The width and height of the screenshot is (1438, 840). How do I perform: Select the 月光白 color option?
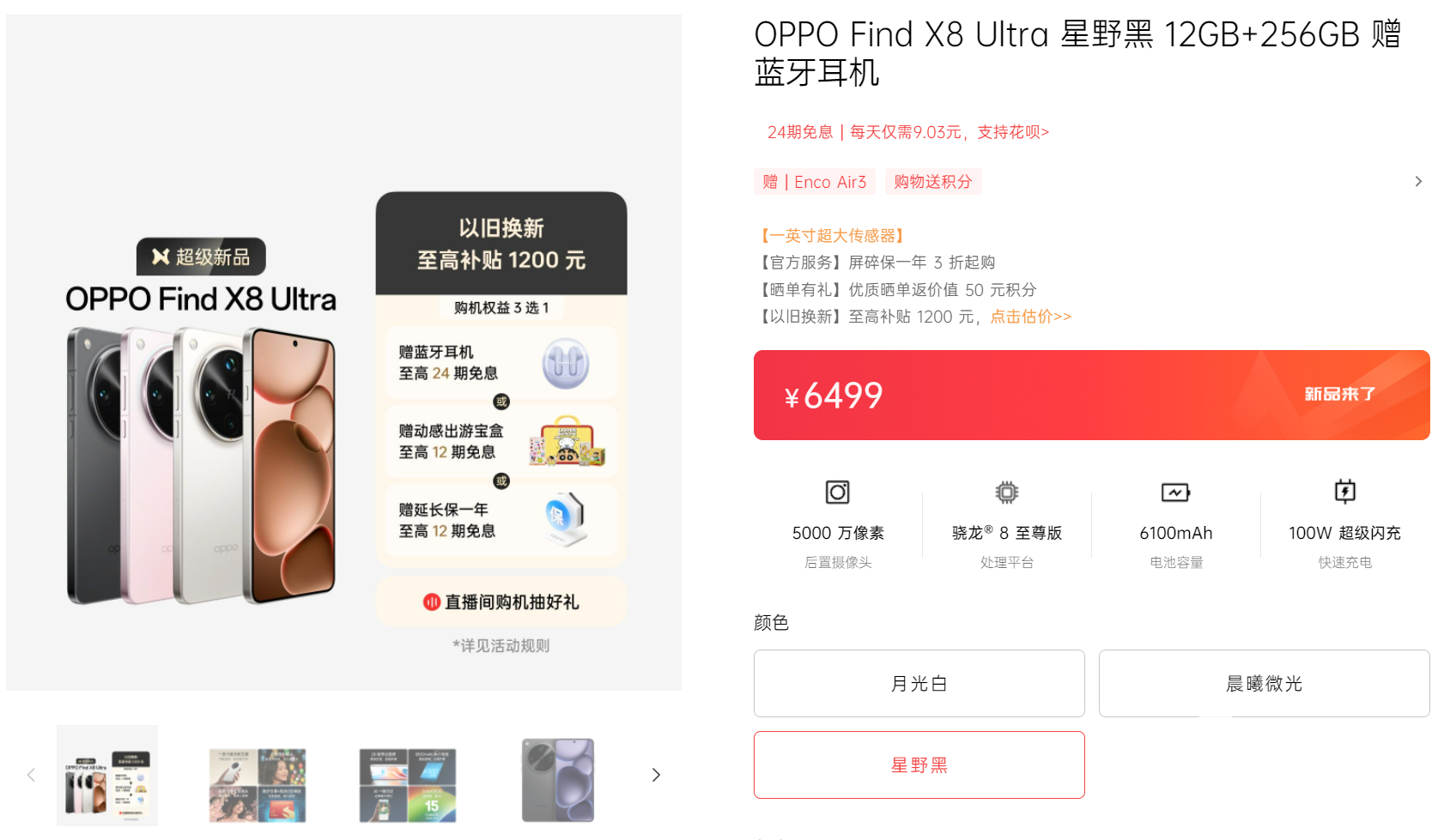[919, 683]
